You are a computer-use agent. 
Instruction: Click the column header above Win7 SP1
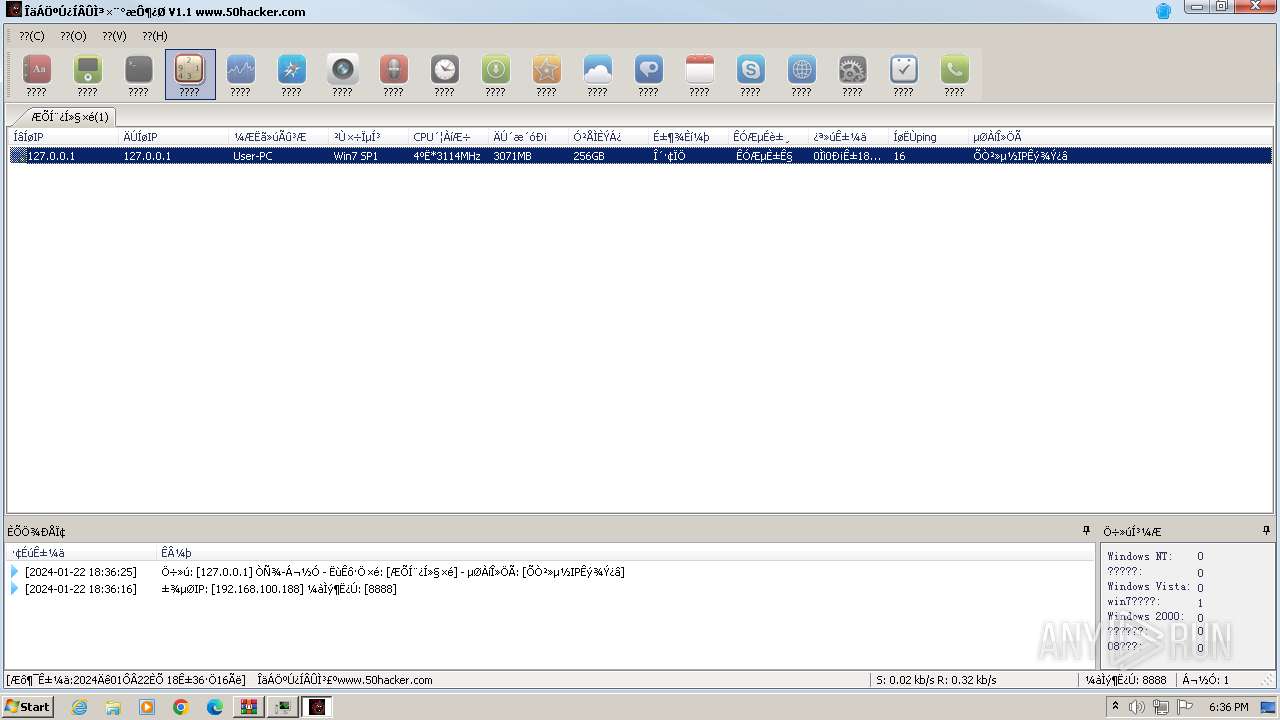[368, 137]
